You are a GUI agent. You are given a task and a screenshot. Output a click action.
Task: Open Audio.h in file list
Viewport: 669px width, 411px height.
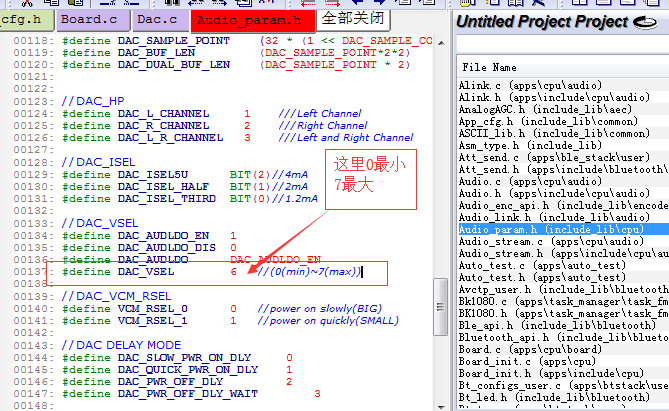coord(554,193)
